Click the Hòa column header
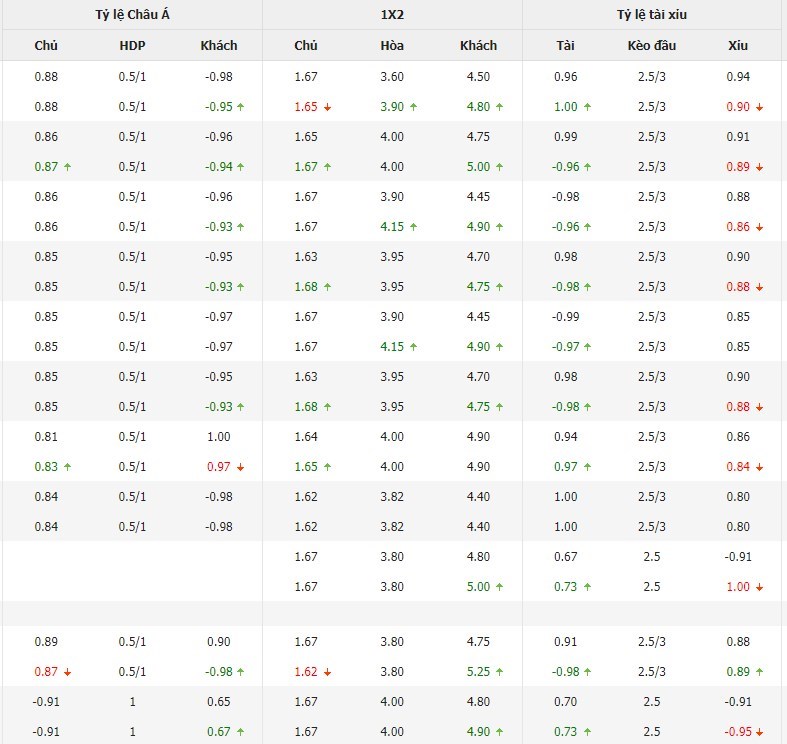This screenshot has height=744, width=787. pos(392,45)
